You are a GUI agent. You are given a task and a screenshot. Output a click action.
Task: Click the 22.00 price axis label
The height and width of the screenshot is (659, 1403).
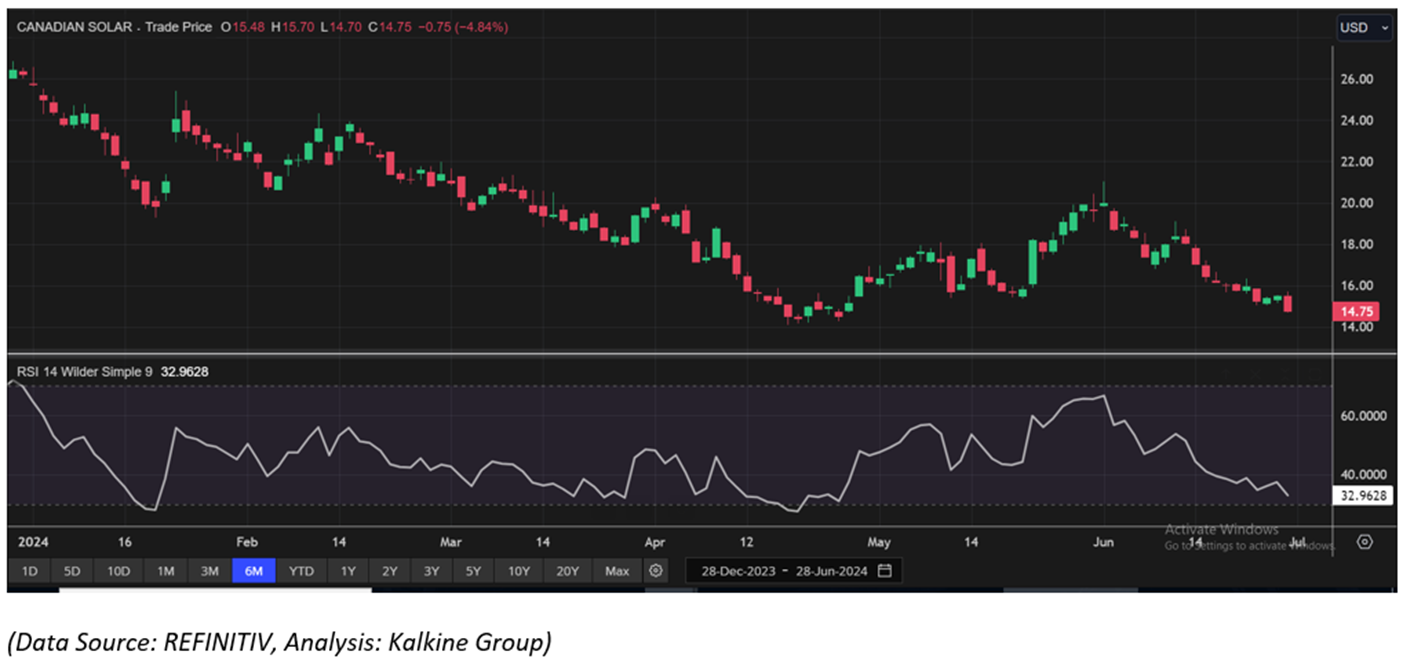pyautogui.click(x=1359, y=162)
